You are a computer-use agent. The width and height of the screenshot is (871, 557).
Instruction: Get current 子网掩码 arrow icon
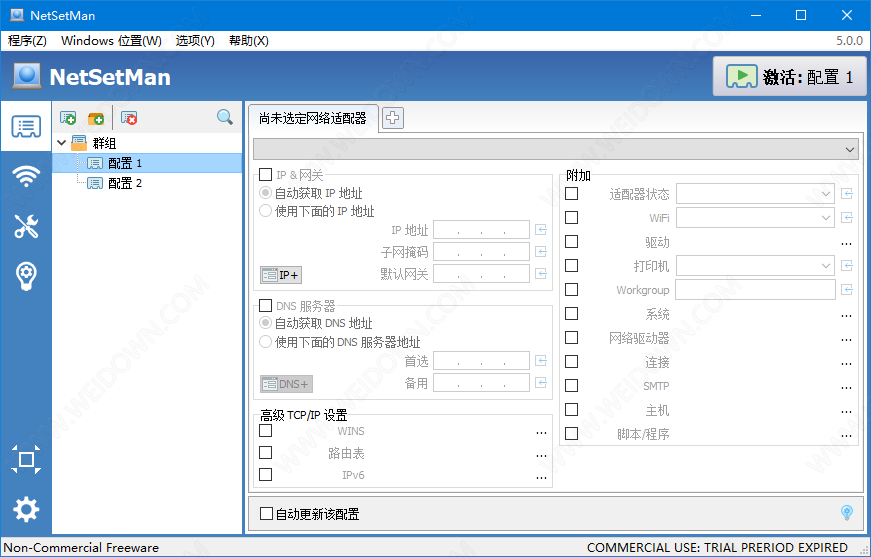pos(541,252)
